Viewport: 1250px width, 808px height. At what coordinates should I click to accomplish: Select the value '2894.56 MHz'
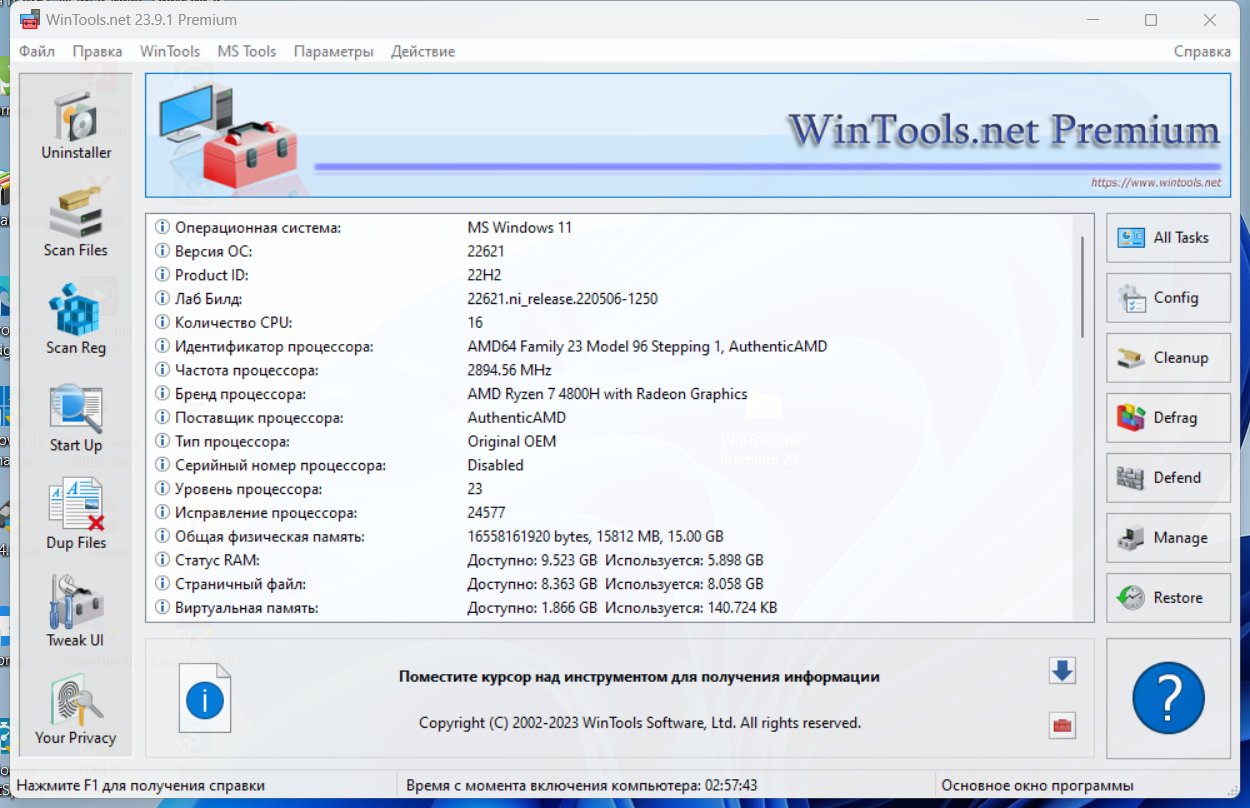[x=510, y=370]
